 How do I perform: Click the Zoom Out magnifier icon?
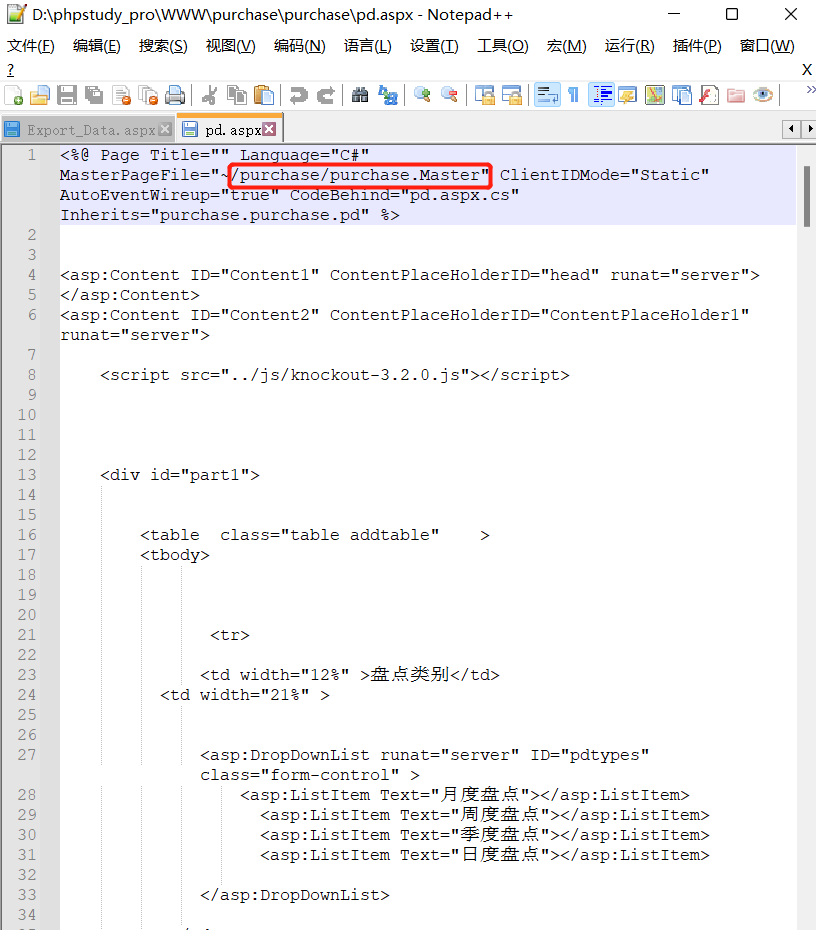pos(450,95)
